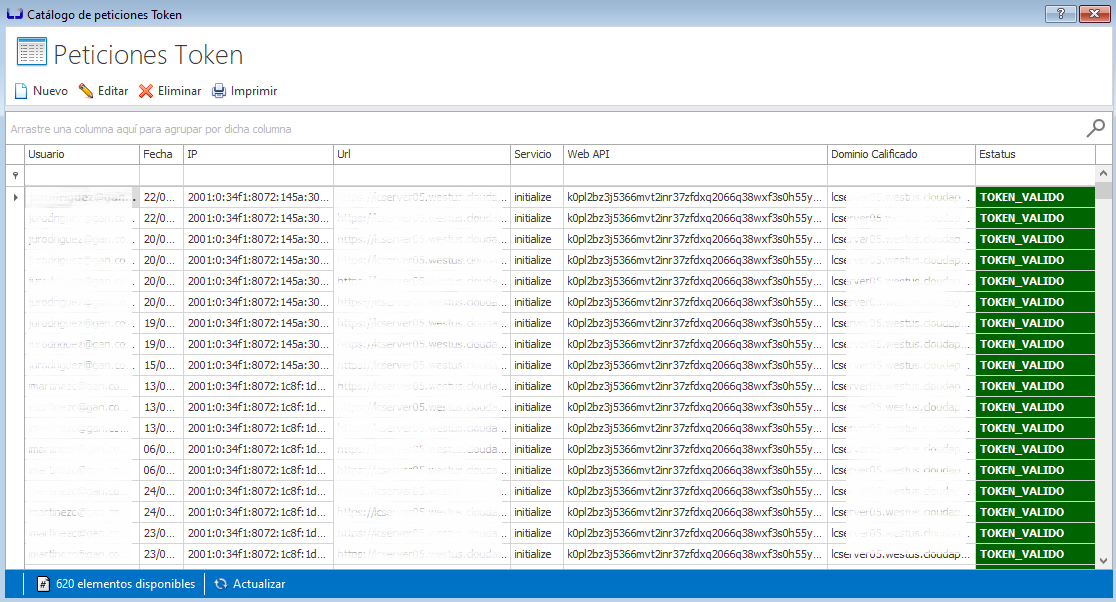Click the Imprimir printer icon

point(219,91)
